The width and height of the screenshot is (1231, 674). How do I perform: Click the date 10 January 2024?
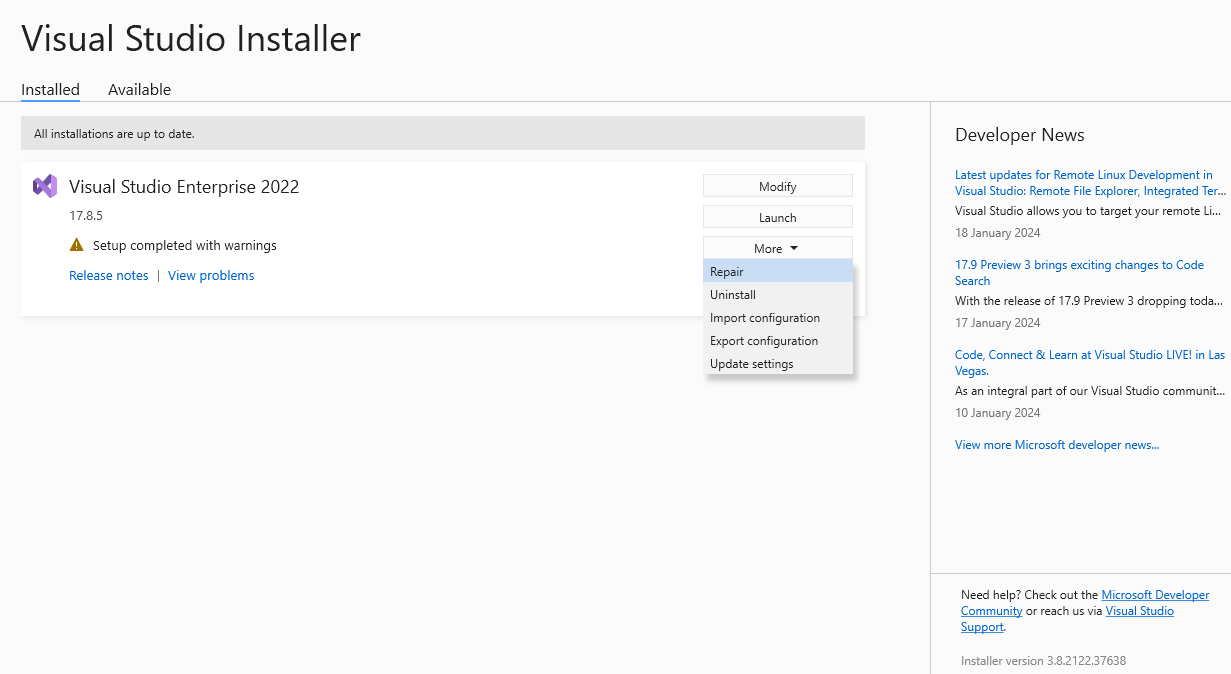(998, 413)
